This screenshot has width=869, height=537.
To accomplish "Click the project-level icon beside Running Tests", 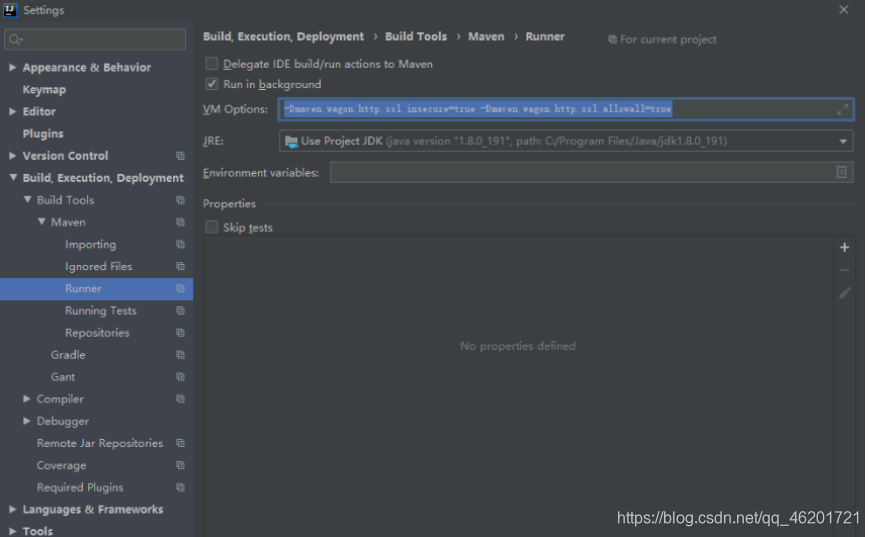I will point(180,311).
